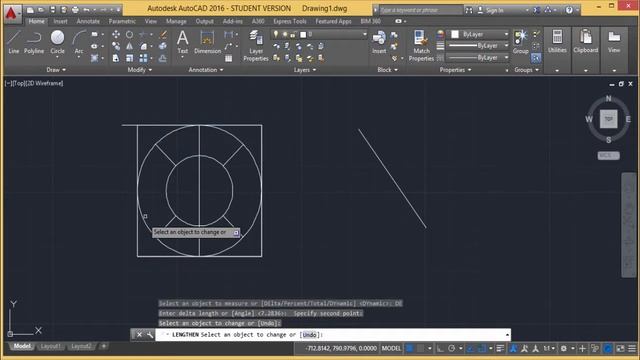
Task: Expand the Annotation panel
Action: [x=206, y=70]
